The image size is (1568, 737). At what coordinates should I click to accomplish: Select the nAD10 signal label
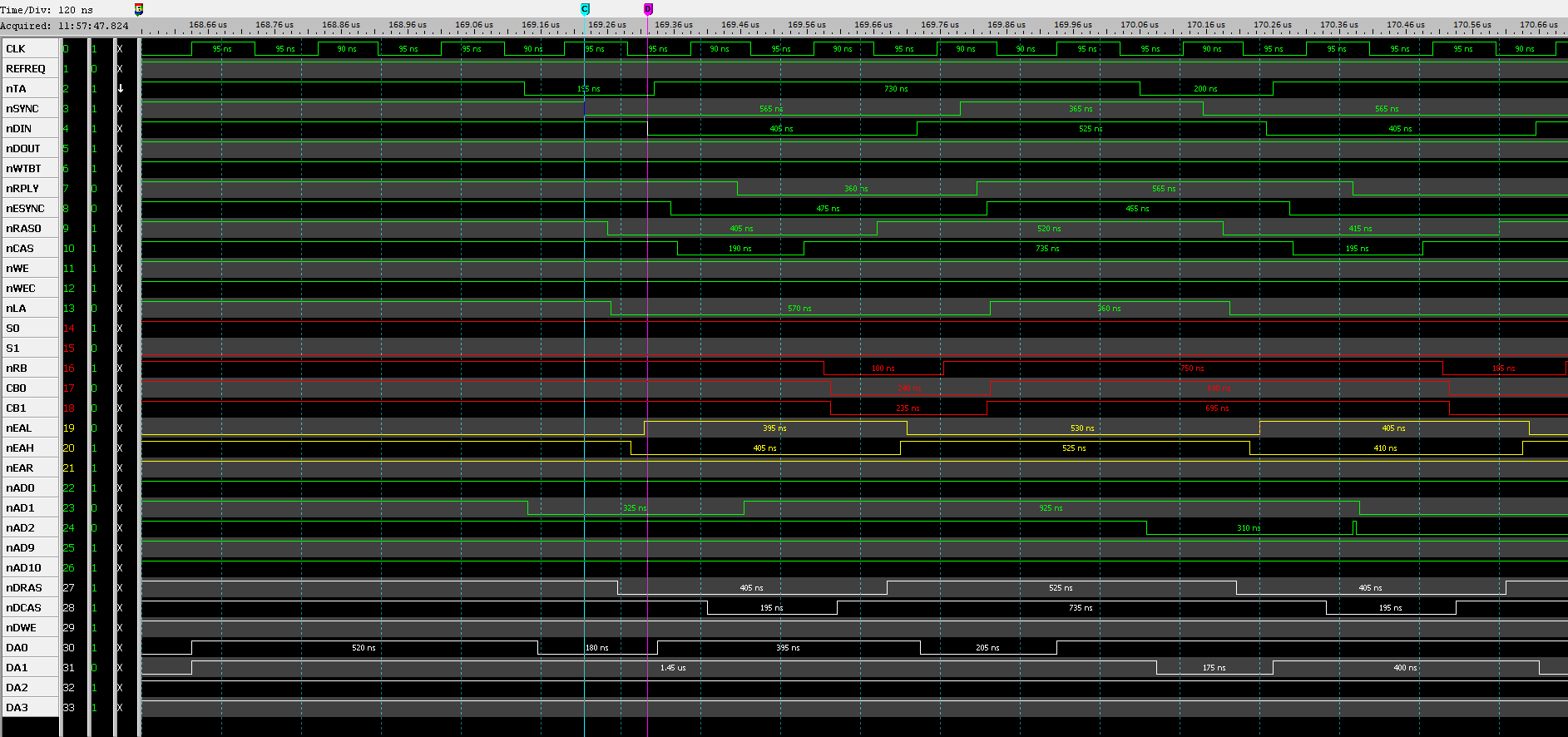[23, 568]
